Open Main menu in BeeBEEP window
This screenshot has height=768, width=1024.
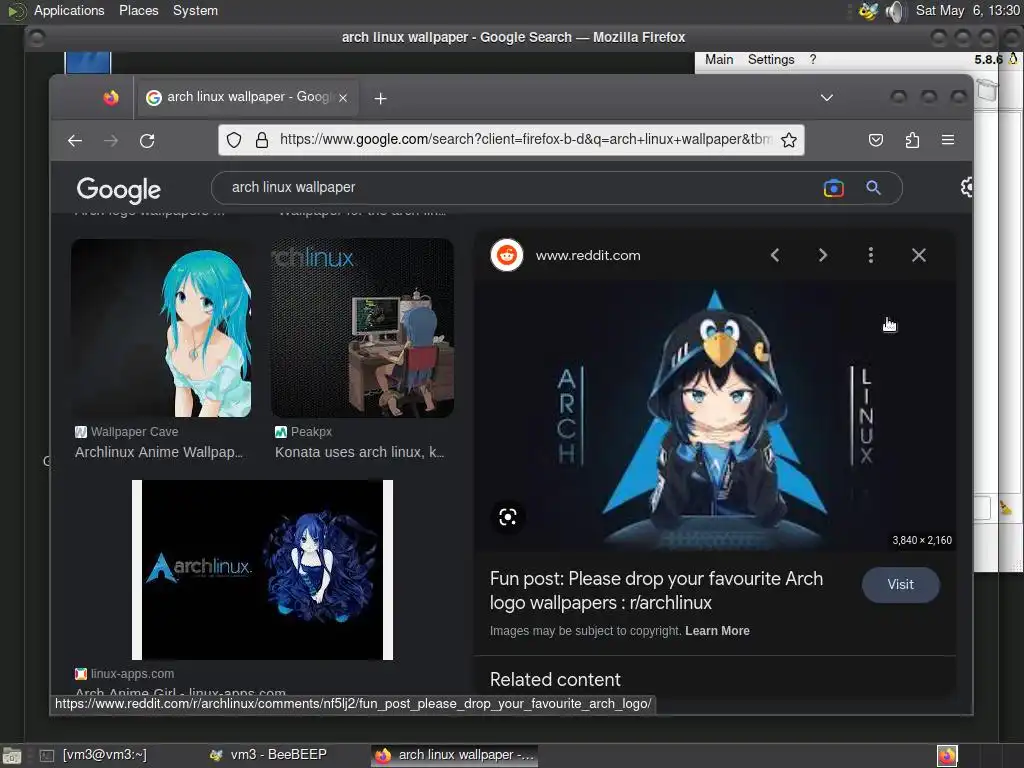(719, 59)
